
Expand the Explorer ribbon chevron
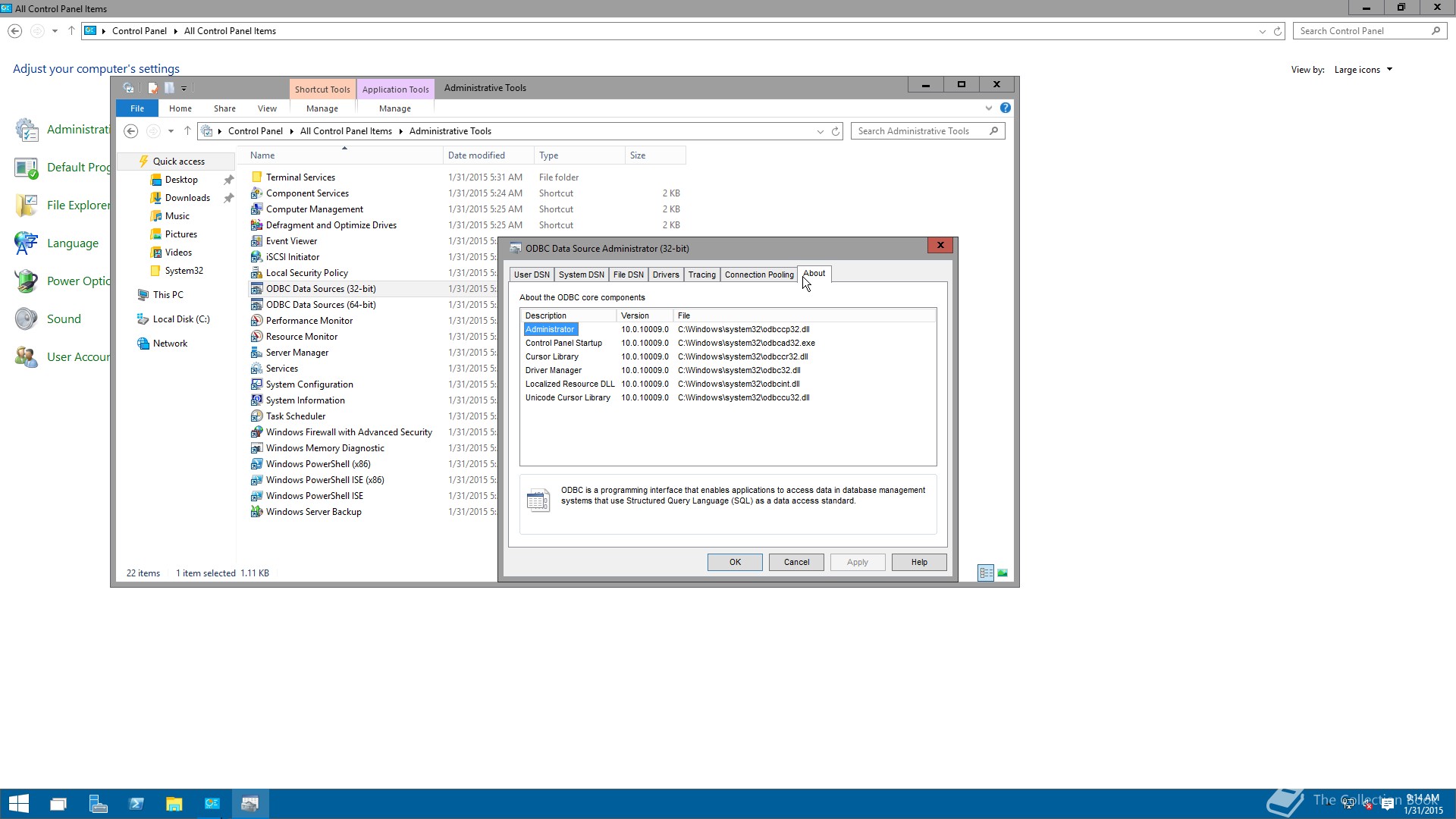pos(988,108)
